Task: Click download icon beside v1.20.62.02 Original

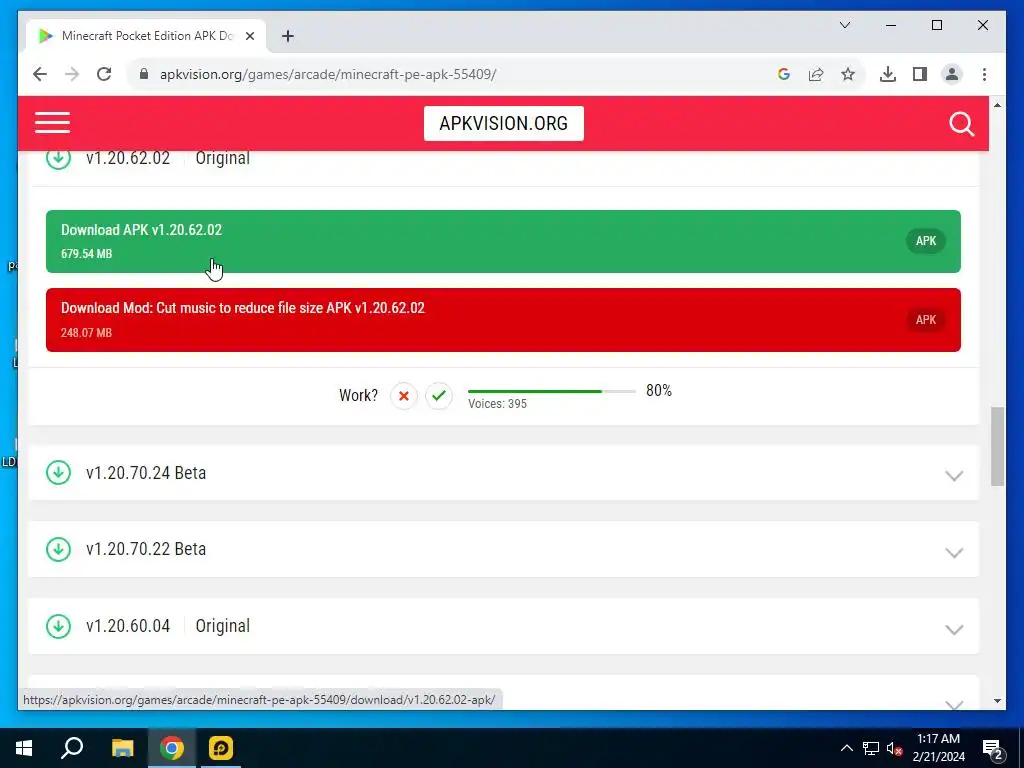Action: pyautogui.click(x=58, y=159)
